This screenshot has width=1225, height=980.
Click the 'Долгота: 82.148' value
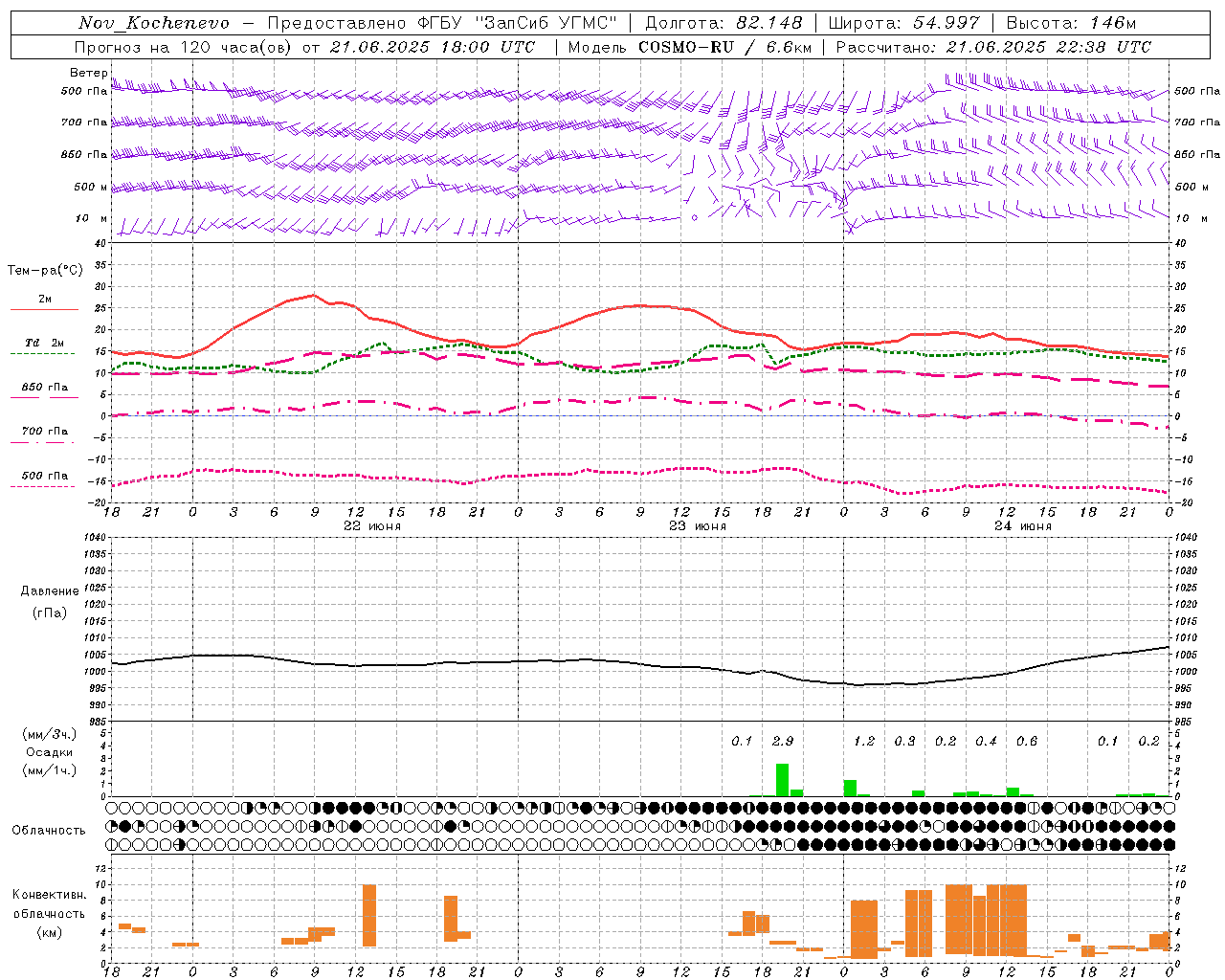coord(724,23)
